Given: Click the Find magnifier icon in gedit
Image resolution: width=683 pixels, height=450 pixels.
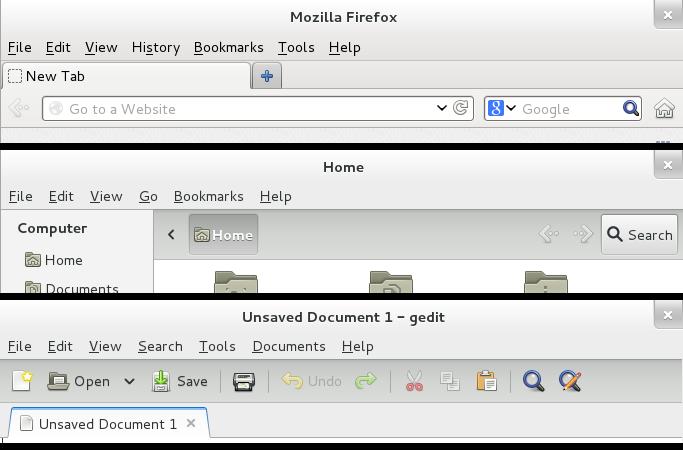Looking at the screenshot, I should point(534,381).
